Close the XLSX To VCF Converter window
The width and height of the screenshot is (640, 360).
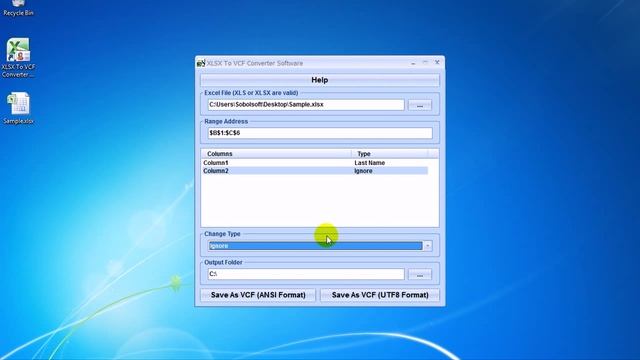[437, 62]
